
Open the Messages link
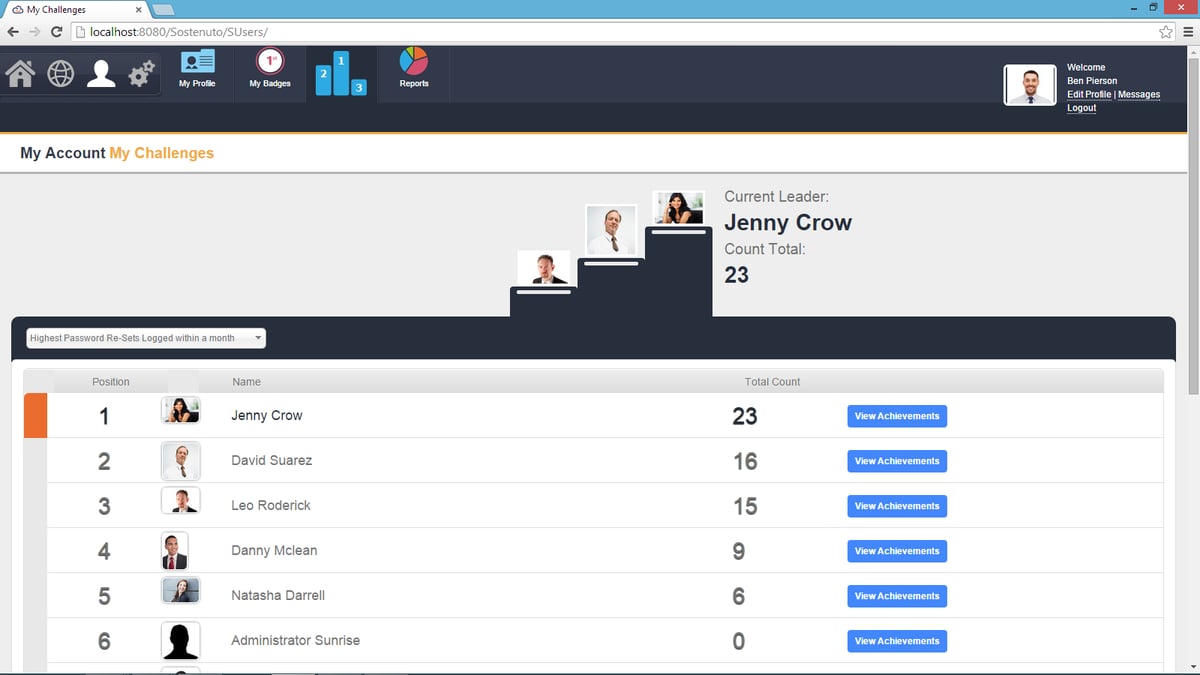[1139, 94]
